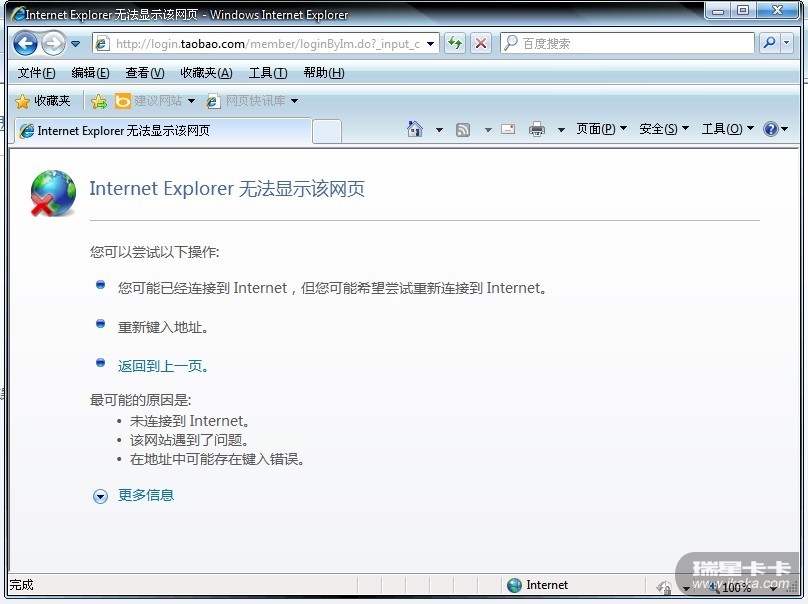This screenshot has height=604, width=808.
Task: Open the 查看(V) menu
Action: pyautogui.click(x=145, y=73)
